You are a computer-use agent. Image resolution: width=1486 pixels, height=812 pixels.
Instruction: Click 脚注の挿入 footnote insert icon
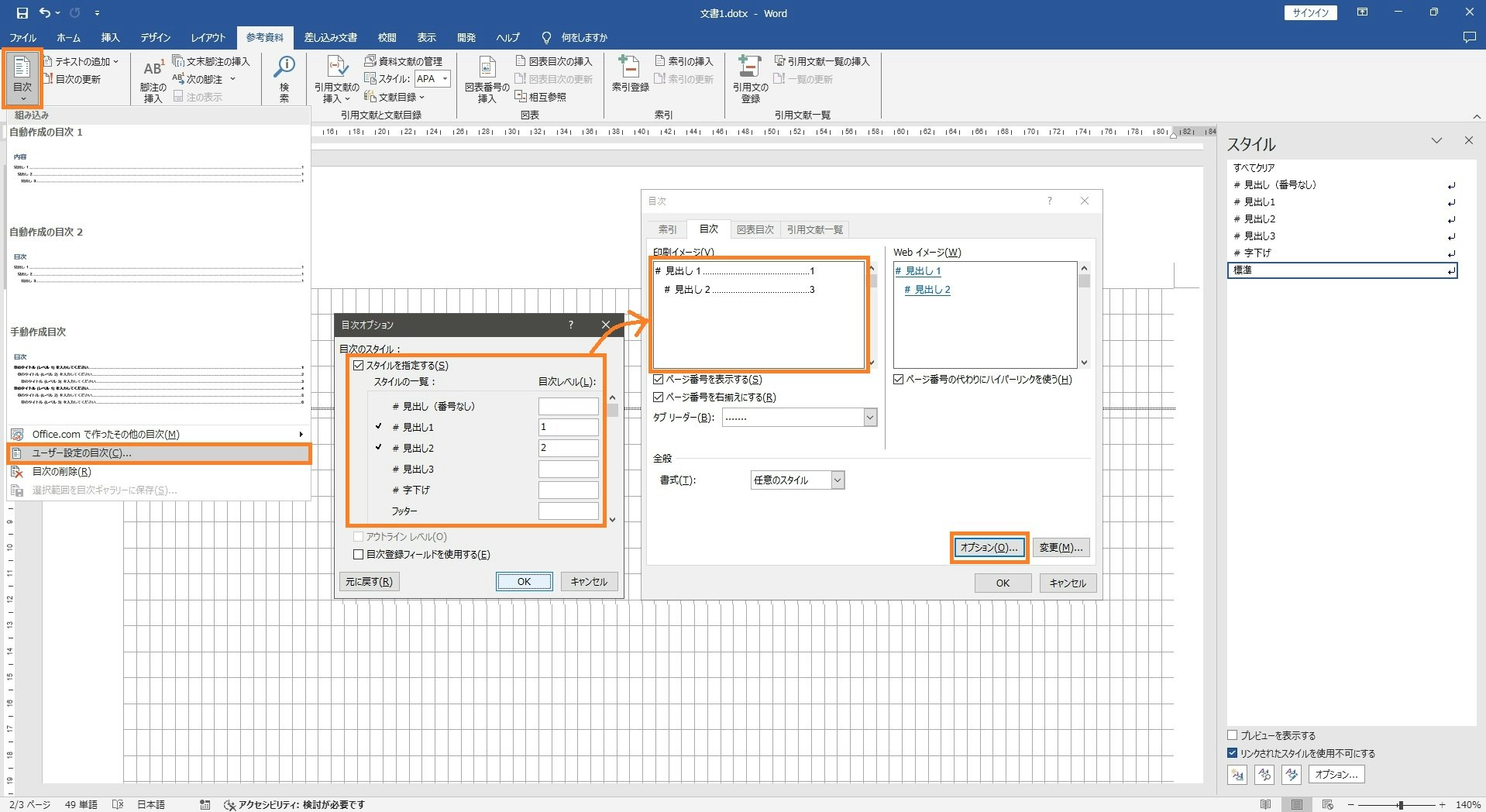pyautogui.click(x=153, y=80)
